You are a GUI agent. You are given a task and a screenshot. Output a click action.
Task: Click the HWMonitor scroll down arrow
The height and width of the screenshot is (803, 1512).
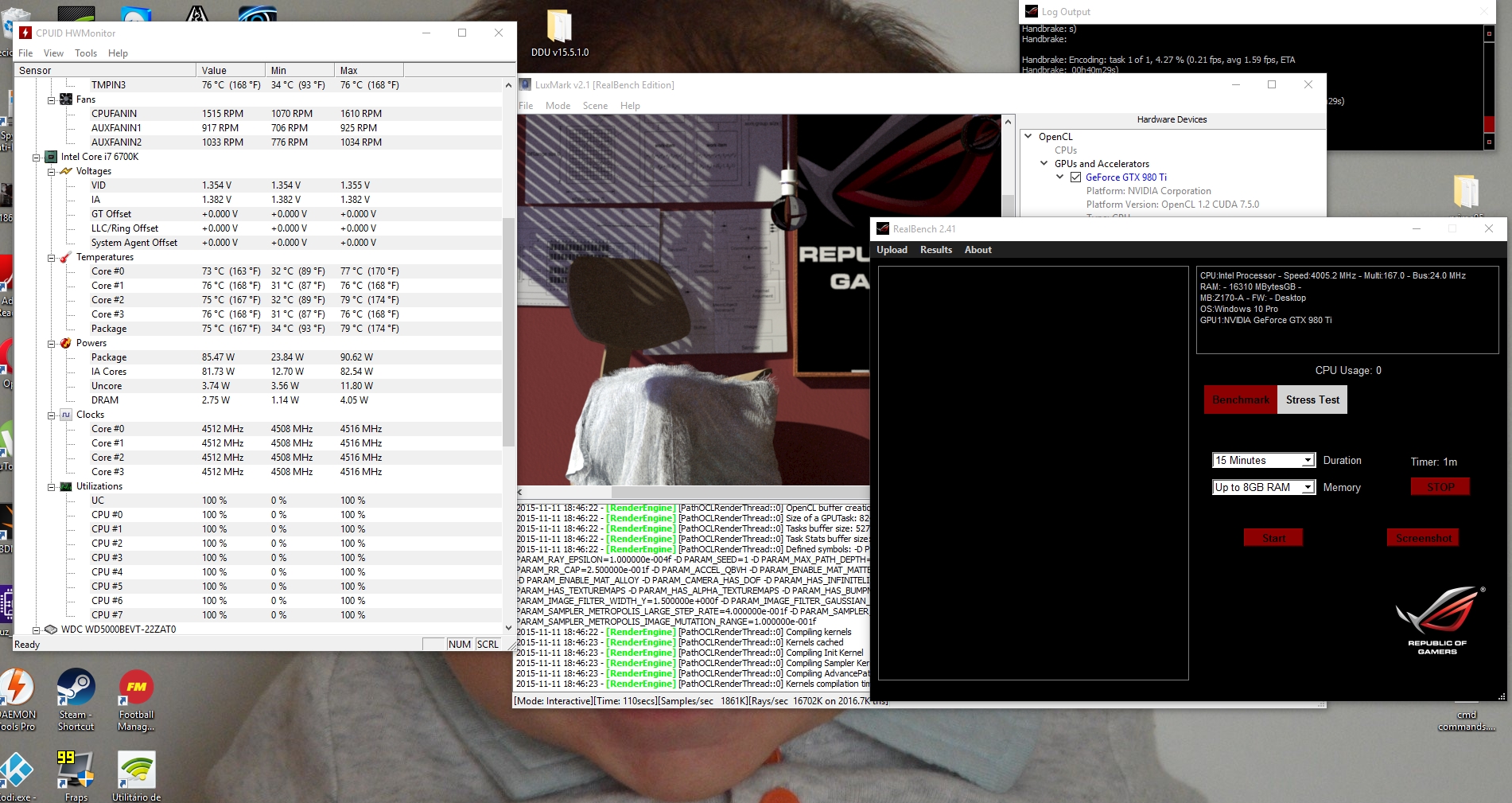509,627
